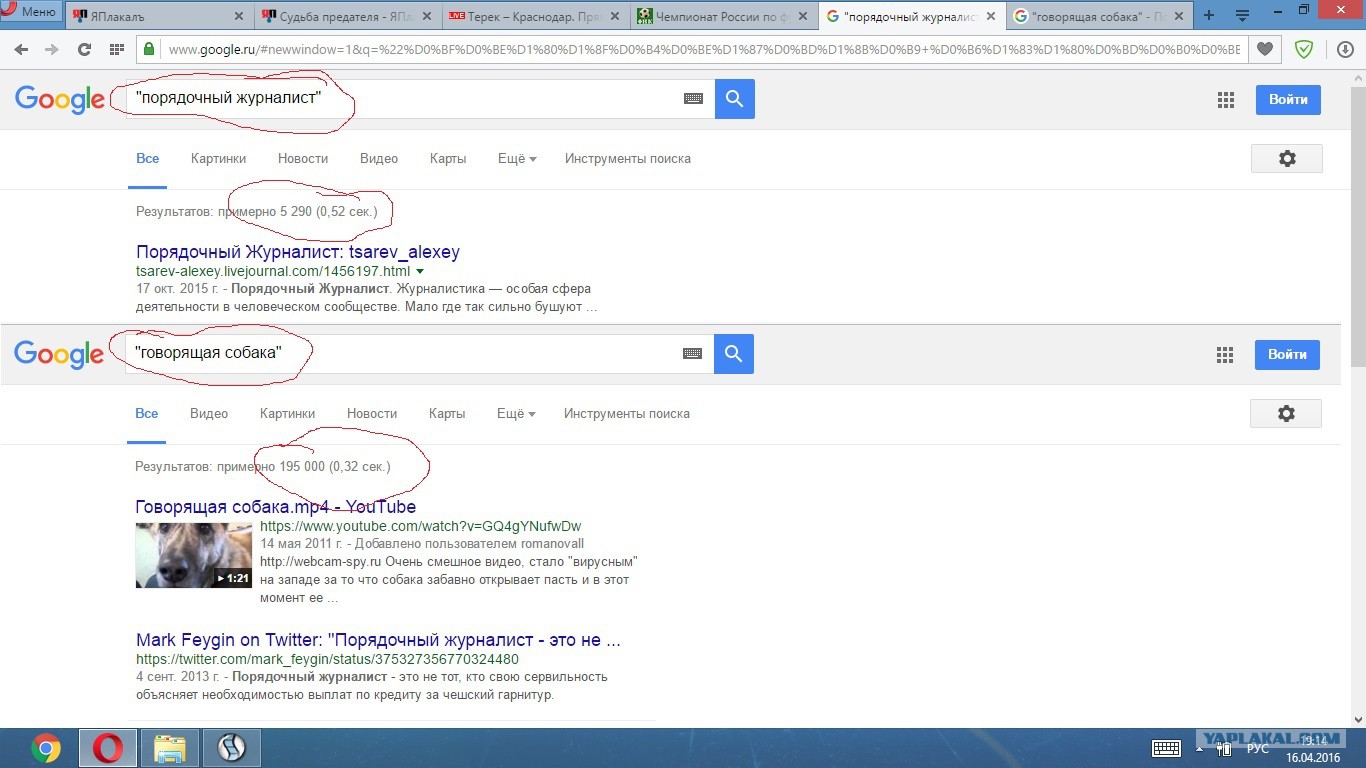The width and height of the screenshot is (1366, 768).
Task: Launch Google Chrome from the taskbar
Action: coord(45,748)
